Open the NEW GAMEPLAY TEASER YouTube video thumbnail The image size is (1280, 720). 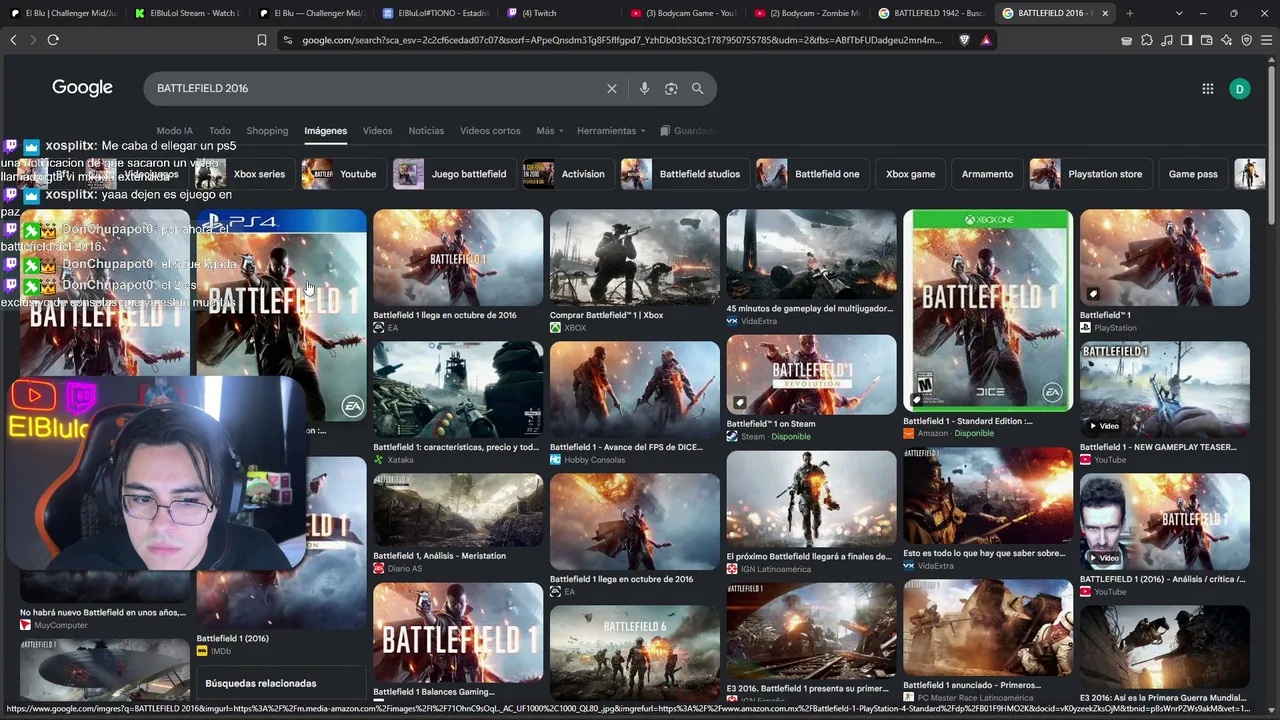[1165, 390]
